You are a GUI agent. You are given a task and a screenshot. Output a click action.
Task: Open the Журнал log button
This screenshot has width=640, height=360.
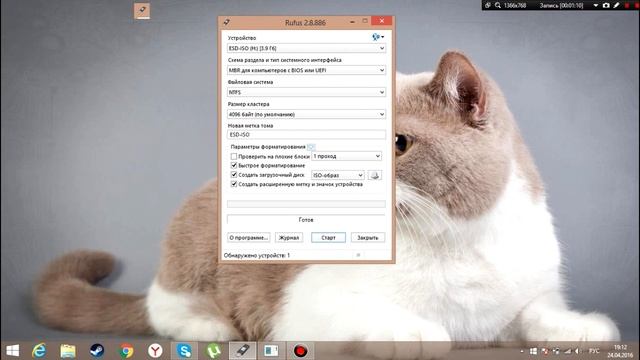(x=289, y=238)
